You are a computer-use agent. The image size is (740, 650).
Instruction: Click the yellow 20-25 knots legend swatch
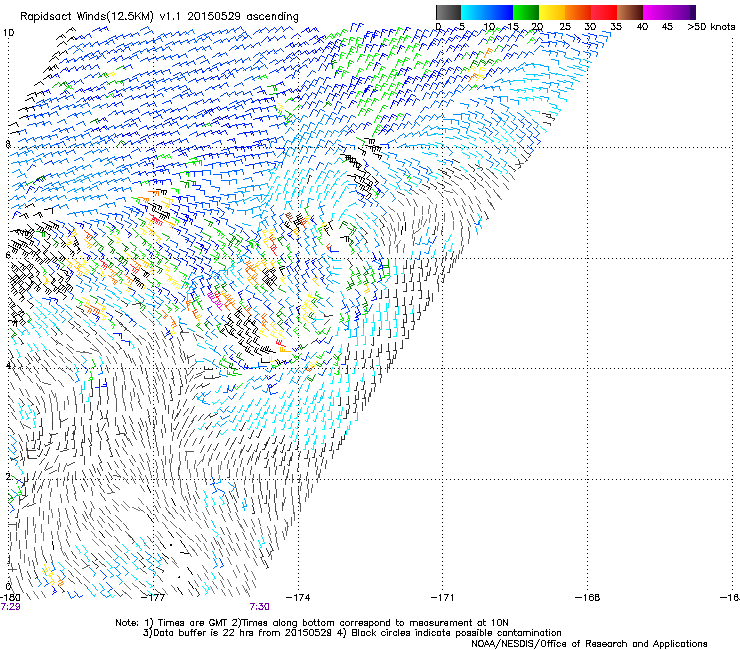(552, 12)
